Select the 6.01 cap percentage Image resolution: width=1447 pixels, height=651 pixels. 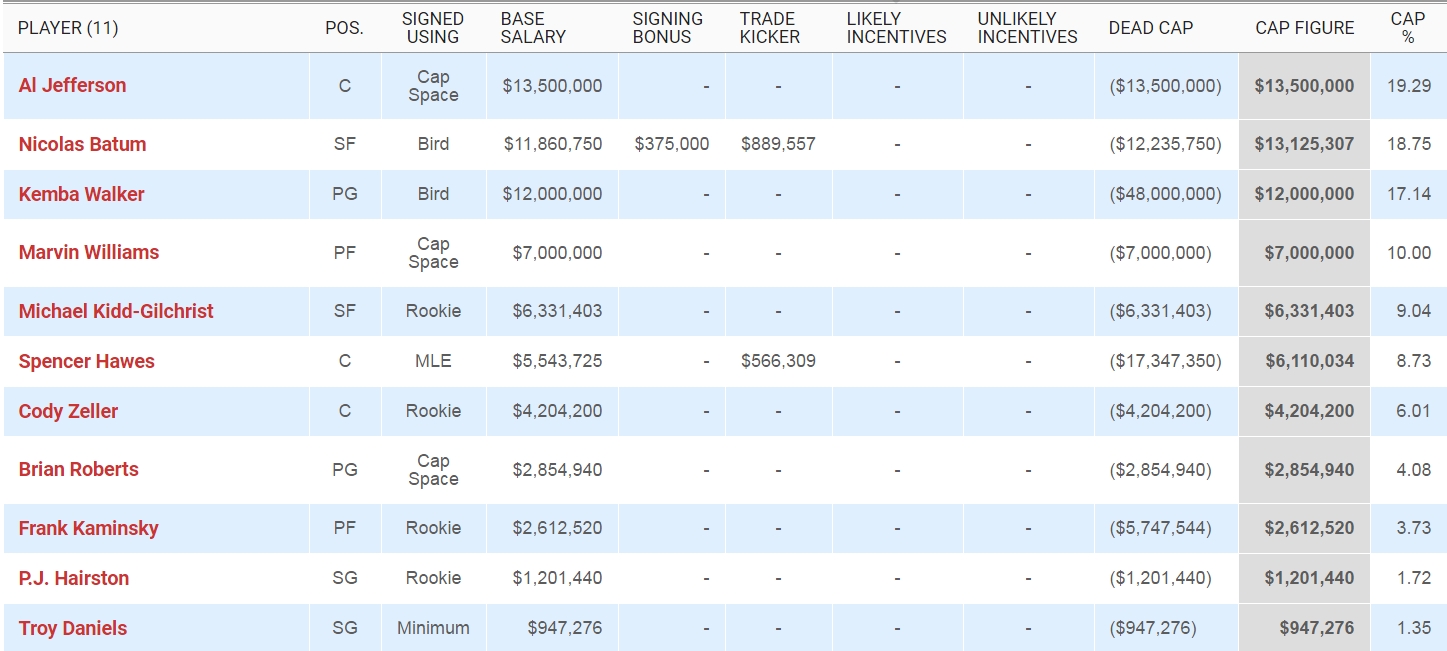[1414, 411]
